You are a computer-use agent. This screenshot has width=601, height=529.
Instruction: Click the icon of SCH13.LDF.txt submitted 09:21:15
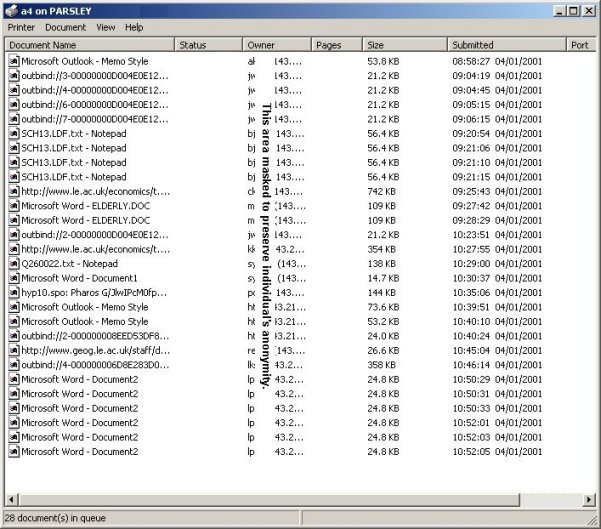pos(14,177)
